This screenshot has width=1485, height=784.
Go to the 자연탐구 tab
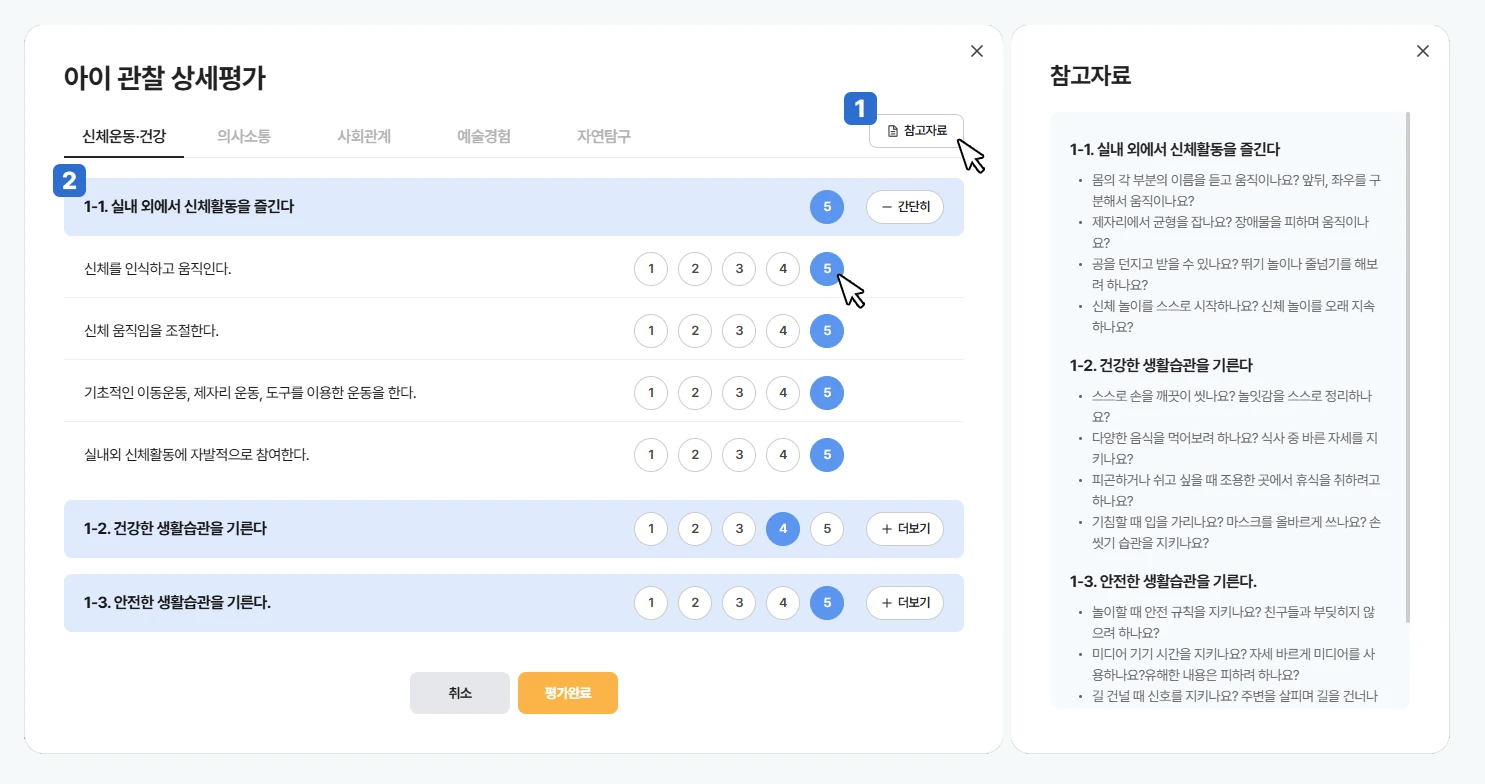click(603, 136)
